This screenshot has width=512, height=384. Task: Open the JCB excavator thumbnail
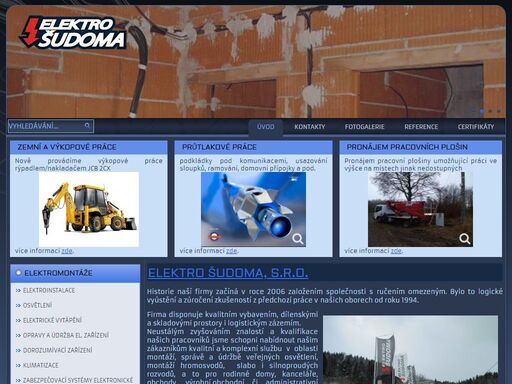(x=89, y=209)
